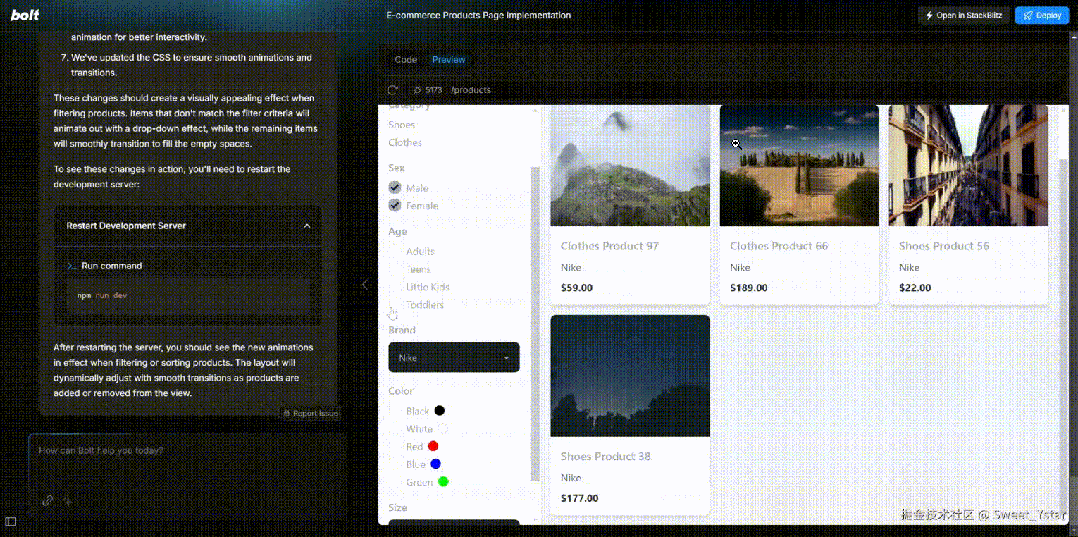Open the project in StackBlitz
Image resolution: width=1078 pixels, height=537 pixels.
pos(962,15)
